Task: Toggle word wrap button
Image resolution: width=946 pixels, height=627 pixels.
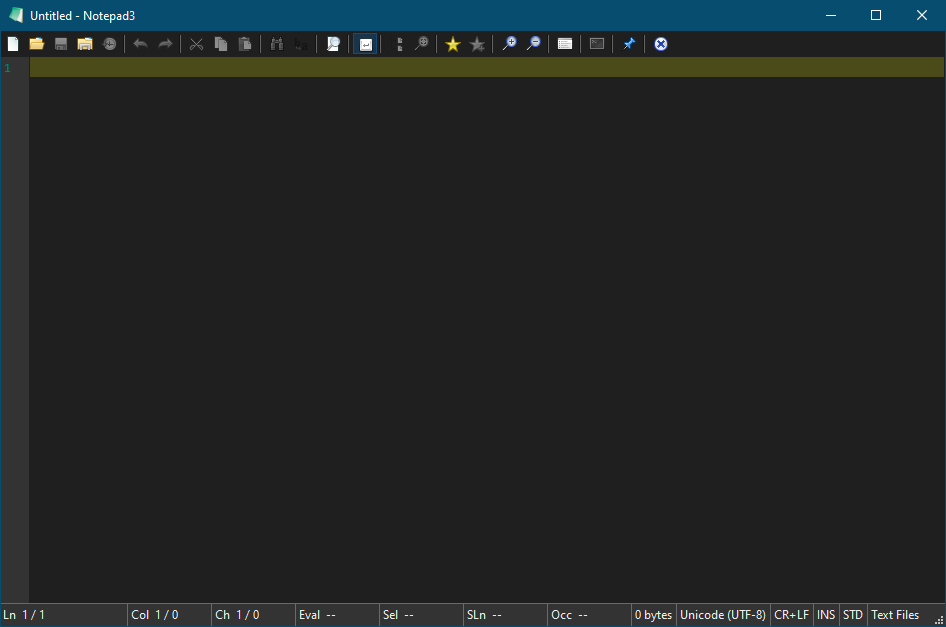Action: pos(365,44)
